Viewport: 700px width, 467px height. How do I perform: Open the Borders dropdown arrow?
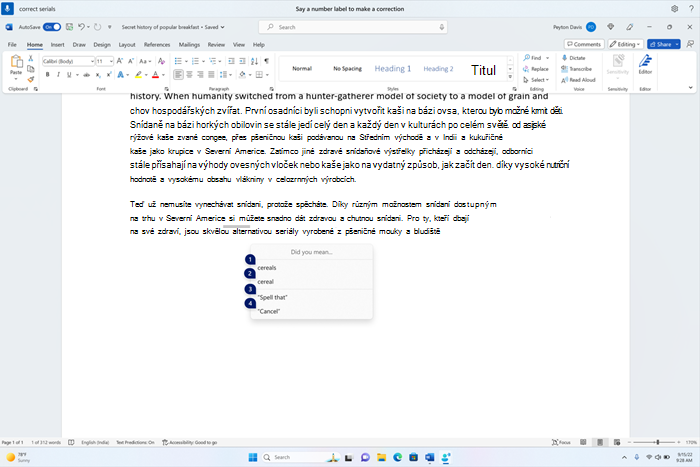point(267,75)
